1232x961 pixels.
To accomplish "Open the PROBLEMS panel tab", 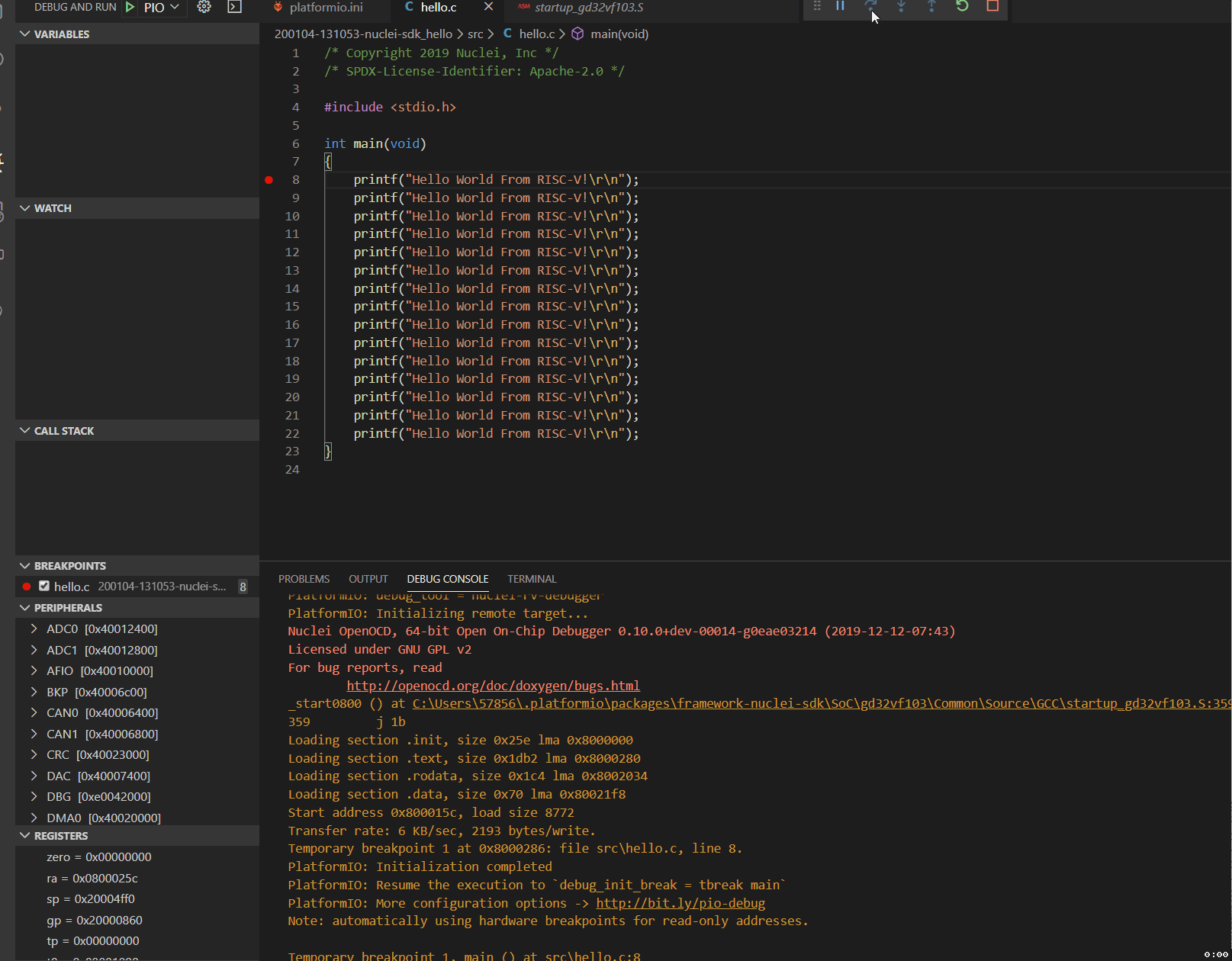I will 304,579.
